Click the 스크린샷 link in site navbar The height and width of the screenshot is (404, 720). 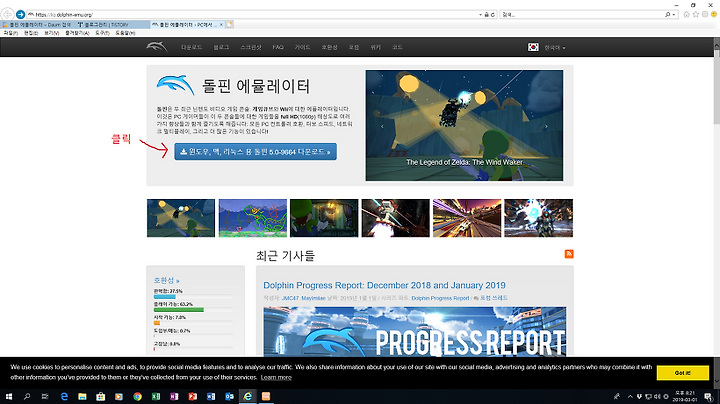[251, 47]
